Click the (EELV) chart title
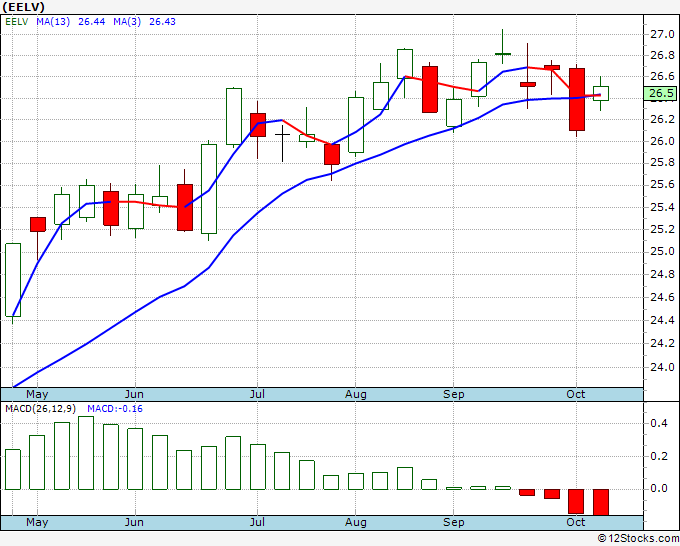This screenshot has height=546, width=680. pos(23,7)
